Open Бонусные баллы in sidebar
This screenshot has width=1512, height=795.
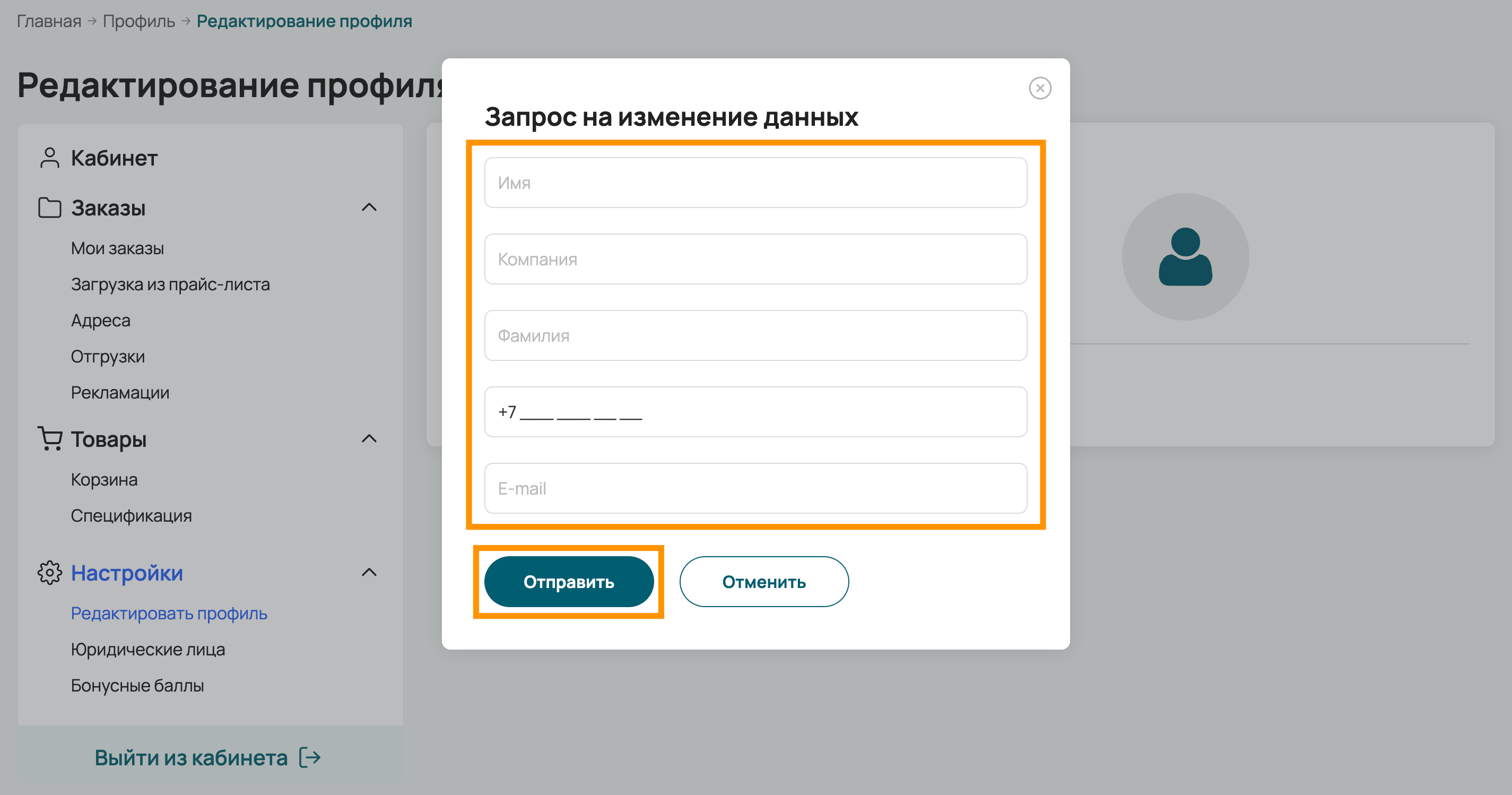click(137, 685)
